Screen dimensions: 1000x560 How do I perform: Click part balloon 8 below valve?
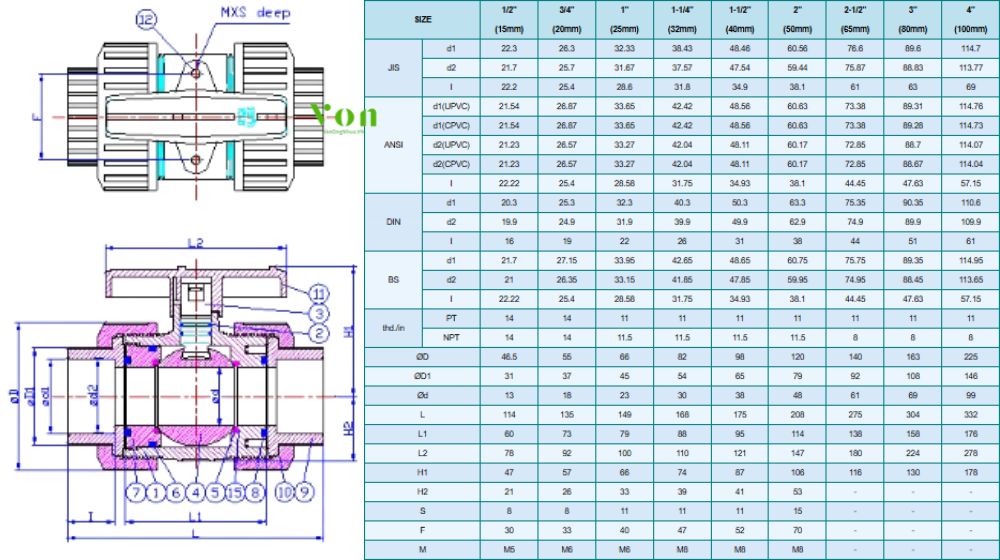pos(255,492)
